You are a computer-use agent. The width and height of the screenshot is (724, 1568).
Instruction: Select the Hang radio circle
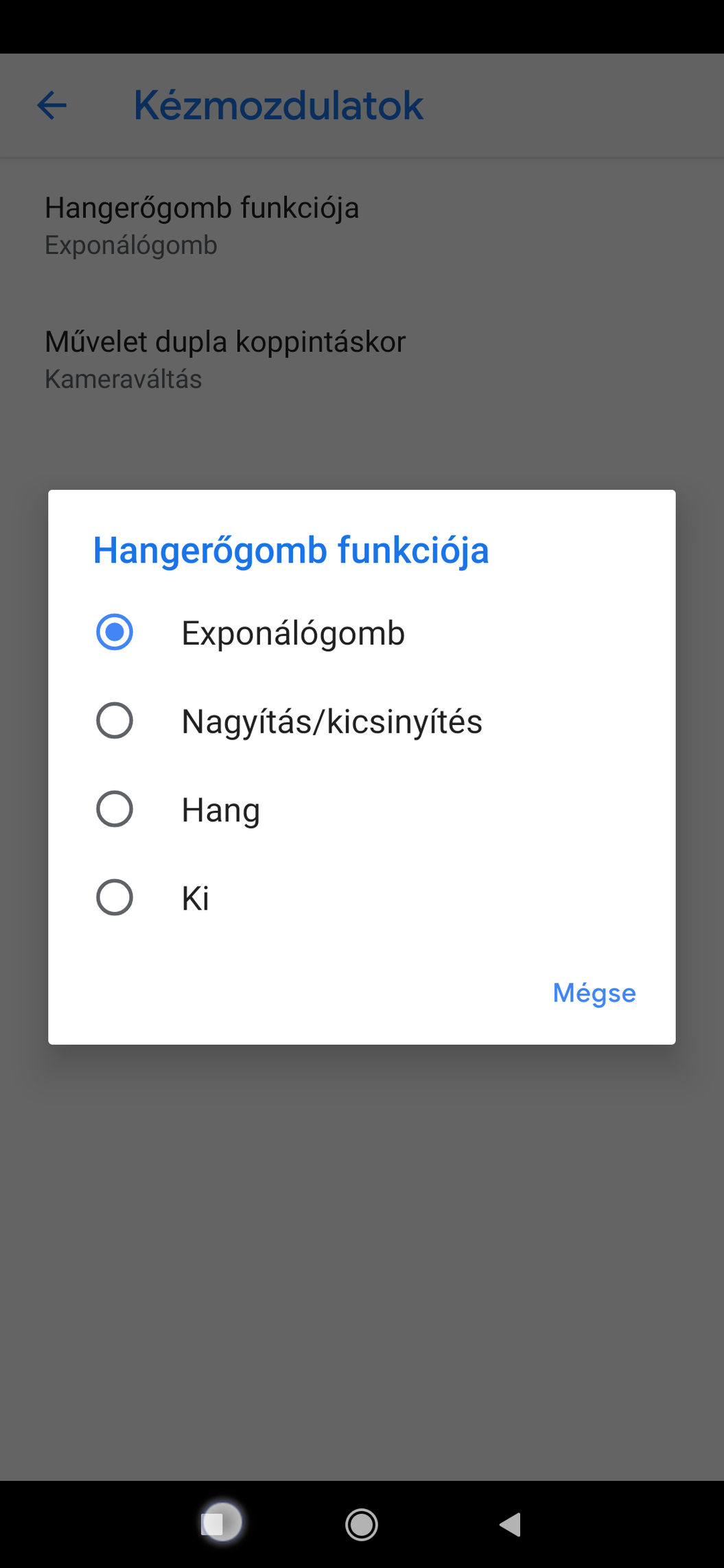pyautogui.click(x=115, y=809)
